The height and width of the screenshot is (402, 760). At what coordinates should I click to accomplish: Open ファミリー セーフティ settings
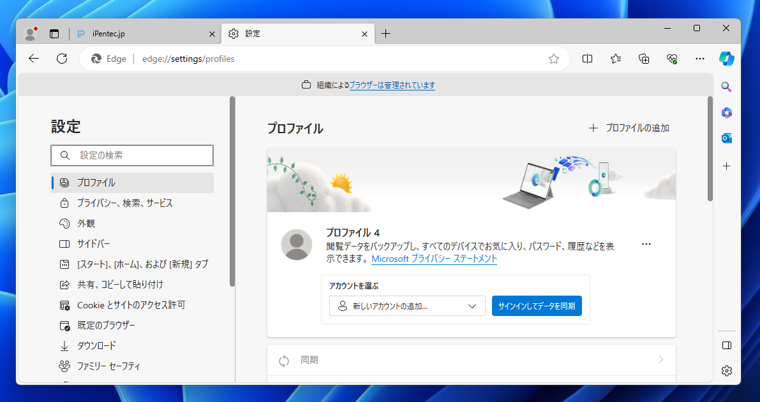[132, 366]
